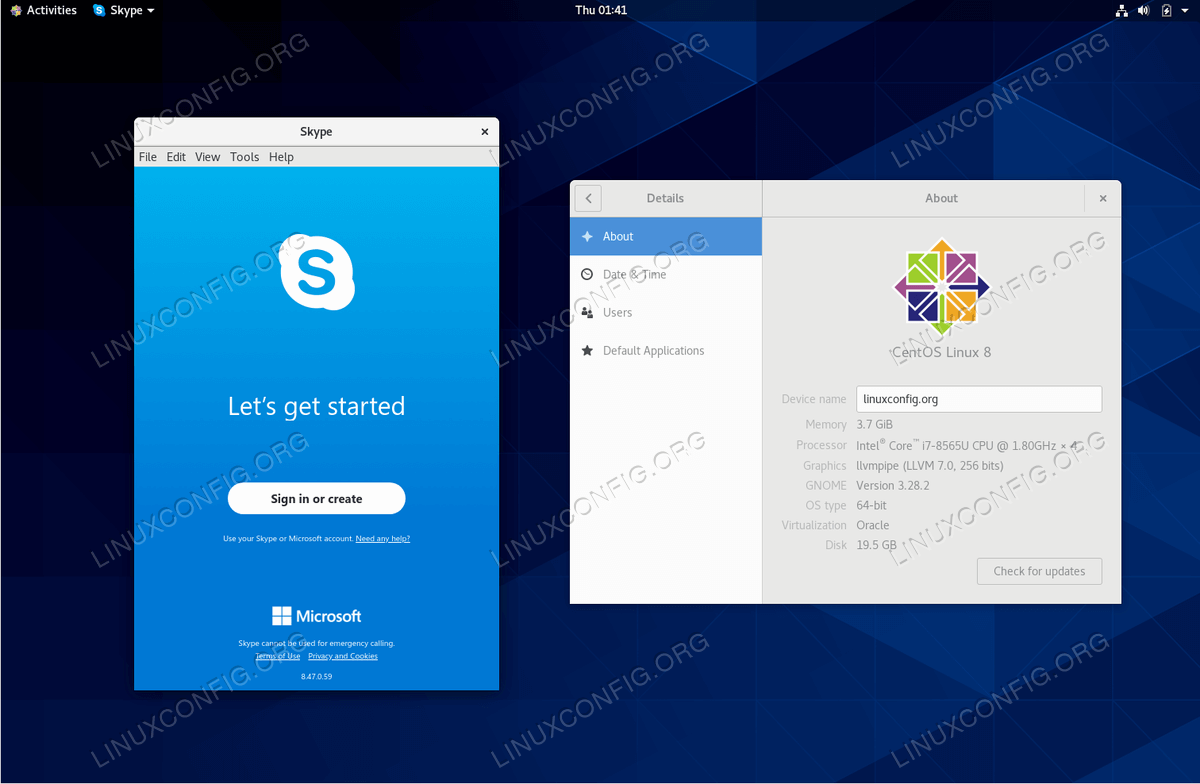Screen dimensions: 1200x784
Task: Open the Tools menu in Skype
Action: pos(244,157)
